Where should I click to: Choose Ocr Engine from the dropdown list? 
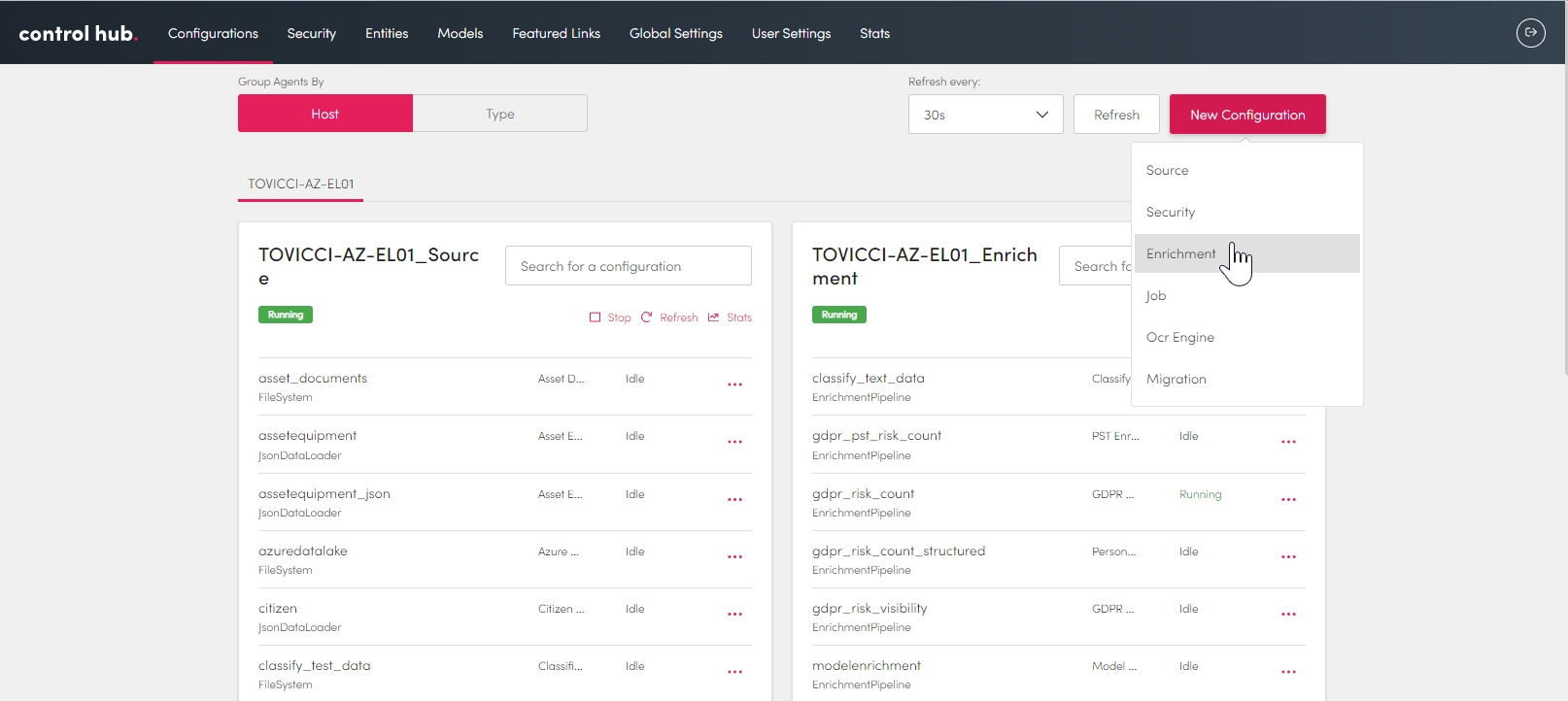(x=1179, y=337)
